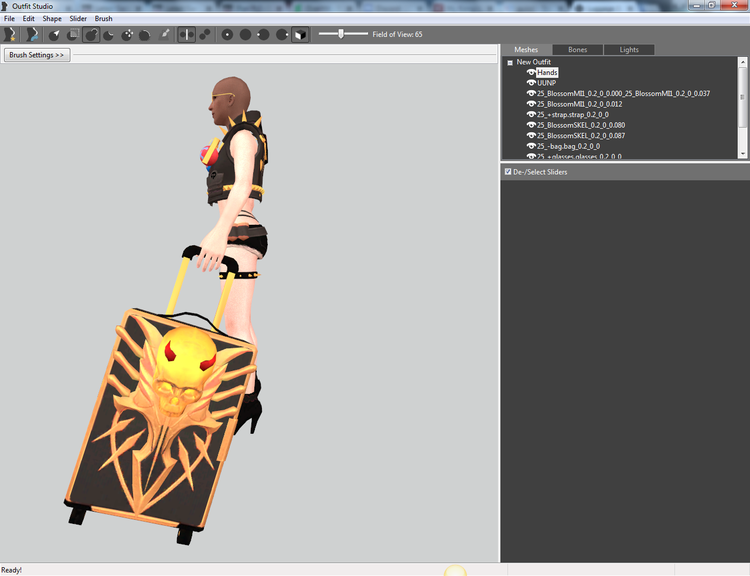Select the arrow select brush tool
The image size is (750, 576).
click(54, 34)
